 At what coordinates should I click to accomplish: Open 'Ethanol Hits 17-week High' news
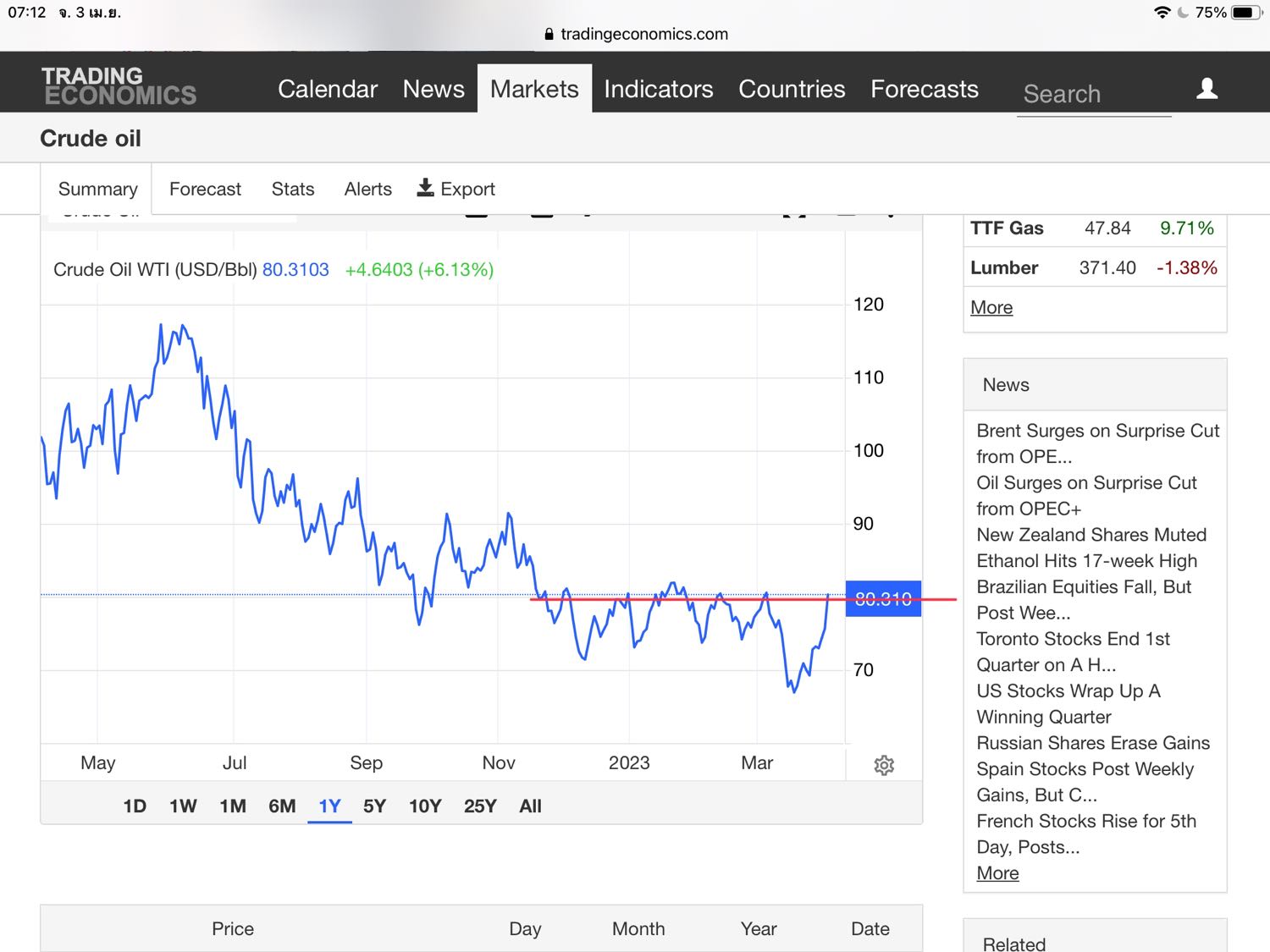click(1086, 560)
